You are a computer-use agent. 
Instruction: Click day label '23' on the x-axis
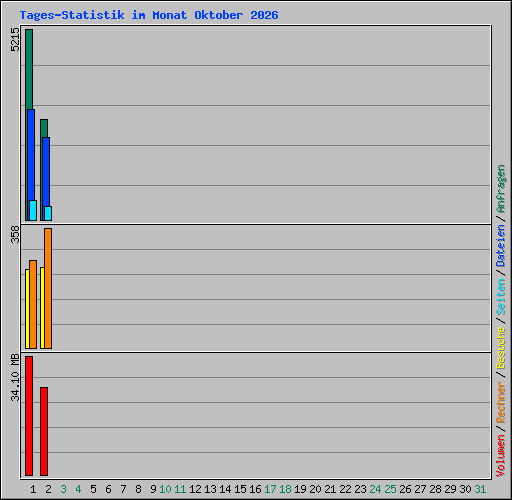pyautogui.click(x=360, y=489)
